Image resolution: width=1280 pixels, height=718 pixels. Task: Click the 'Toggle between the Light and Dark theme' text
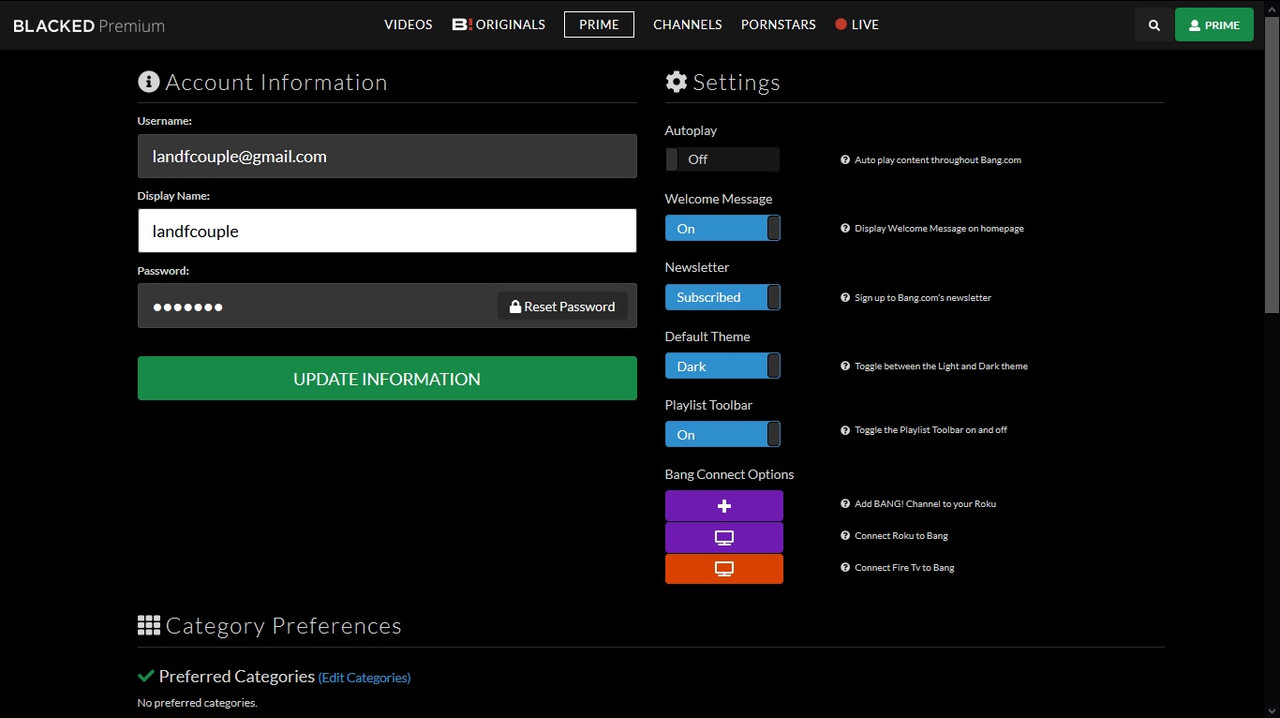pyautogui.click(x=941, y=366)
